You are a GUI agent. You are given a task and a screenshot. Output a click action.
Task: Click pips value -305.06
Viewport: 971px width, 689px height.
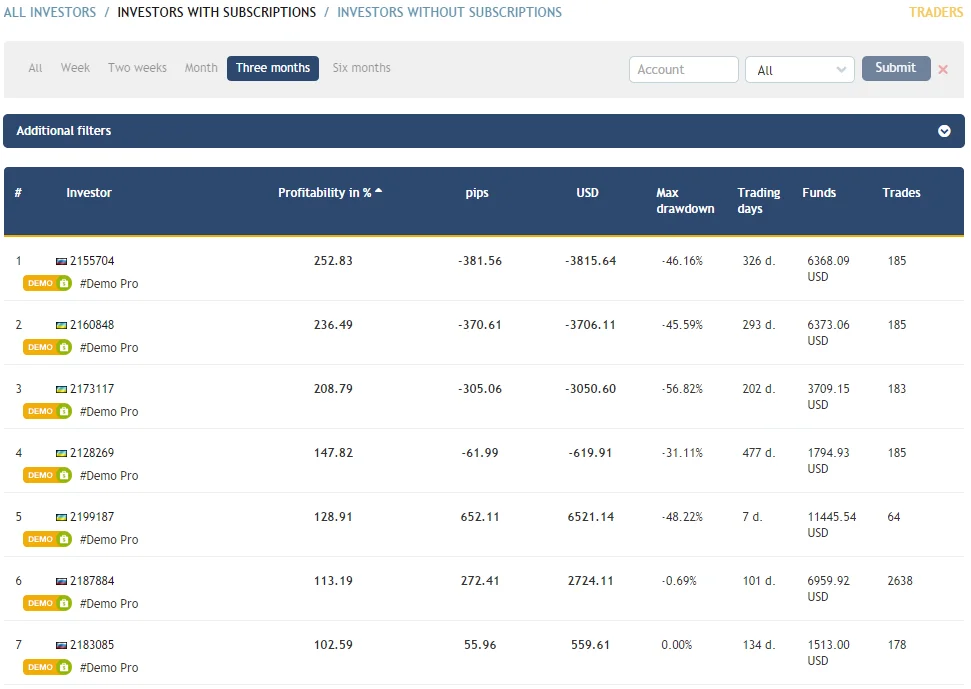[x=480, y=389]
